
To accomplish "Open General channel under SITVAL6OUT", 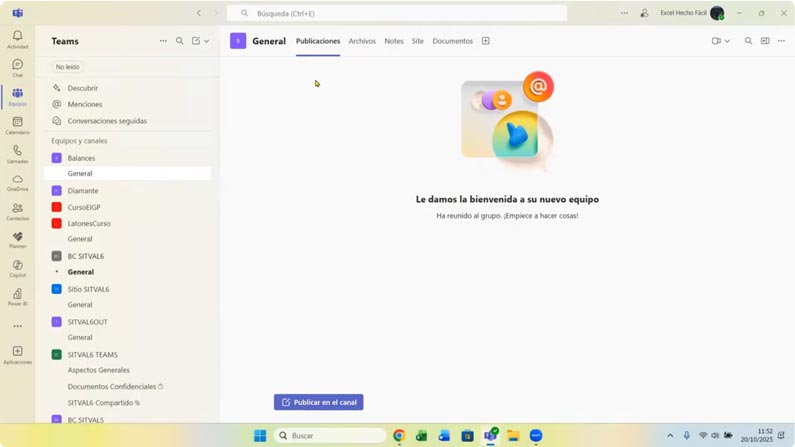I will point(80,338).
